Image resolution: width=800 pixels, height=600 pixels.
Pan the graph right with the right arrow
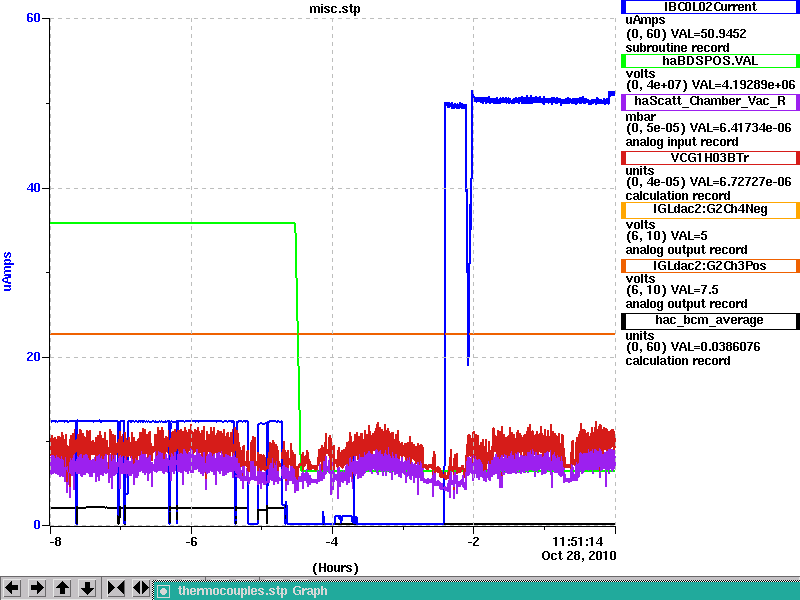pyautogui.click(x=37, y=588)
